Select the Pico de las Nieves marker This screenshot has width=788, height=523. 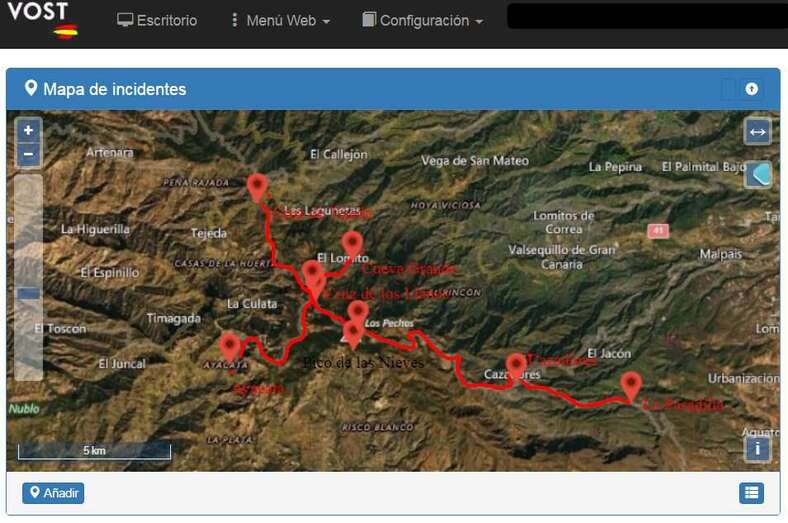[353, 334]
